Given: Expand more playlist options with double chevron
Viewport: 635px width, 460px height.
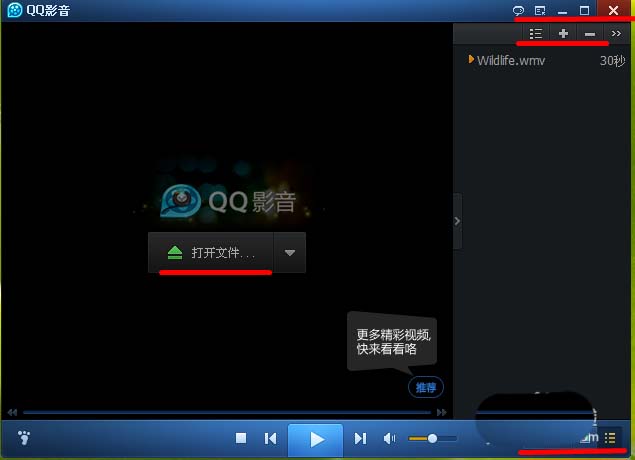Looking at the screenshot, I should [616, 34].
